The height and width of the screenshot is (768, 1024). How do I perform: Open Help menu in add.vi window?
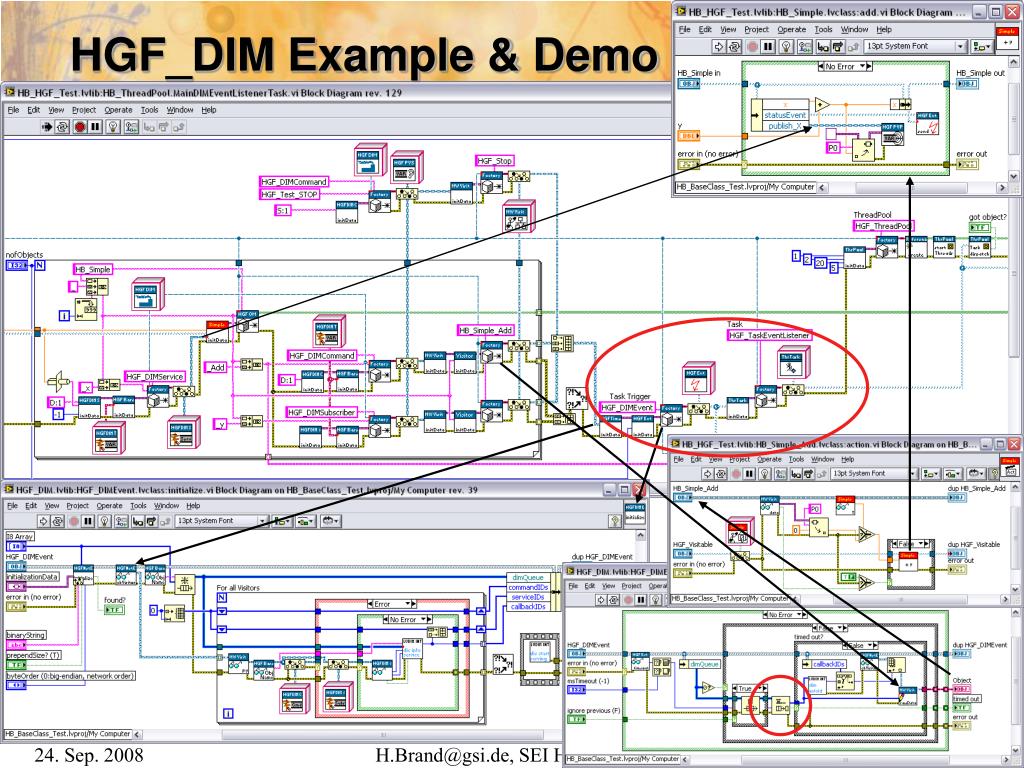(x=884, y=29)
